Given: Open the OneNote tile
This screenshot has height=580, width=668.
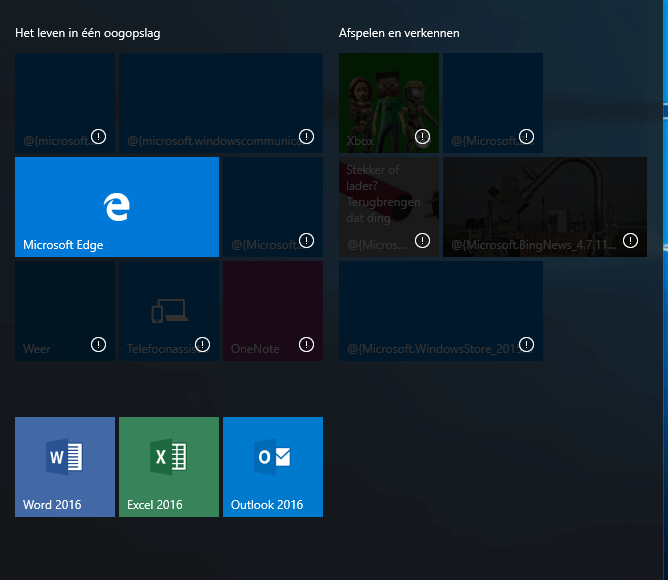Looking at the screenshot, I should [273, 311].
